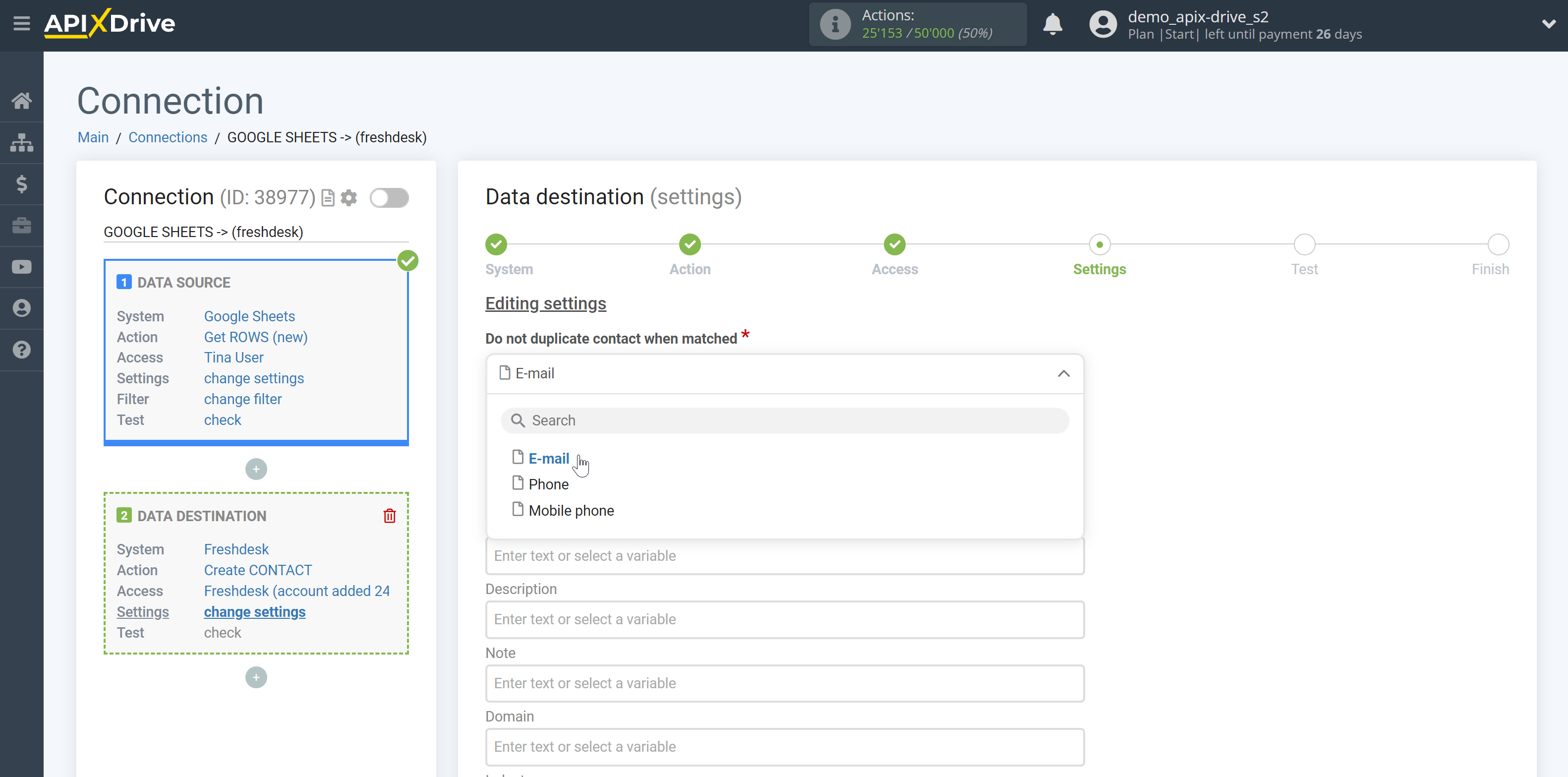The width and height of the screenshot is (1568, 777).
Task: Go to Home in the sidebar
Action: tap(22, 101)
